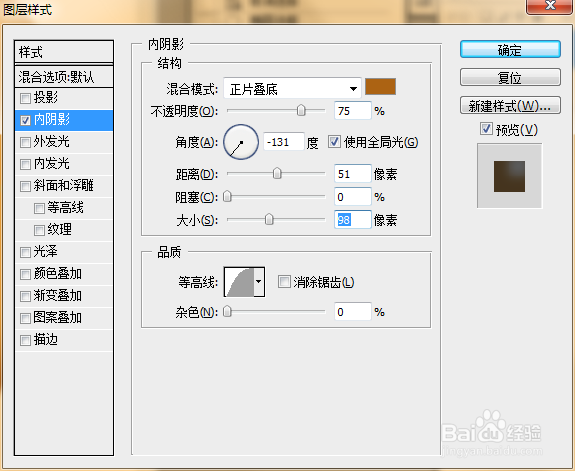
Task: Enable the 外发光 outer glow checkbox
Action: (25, 142)
